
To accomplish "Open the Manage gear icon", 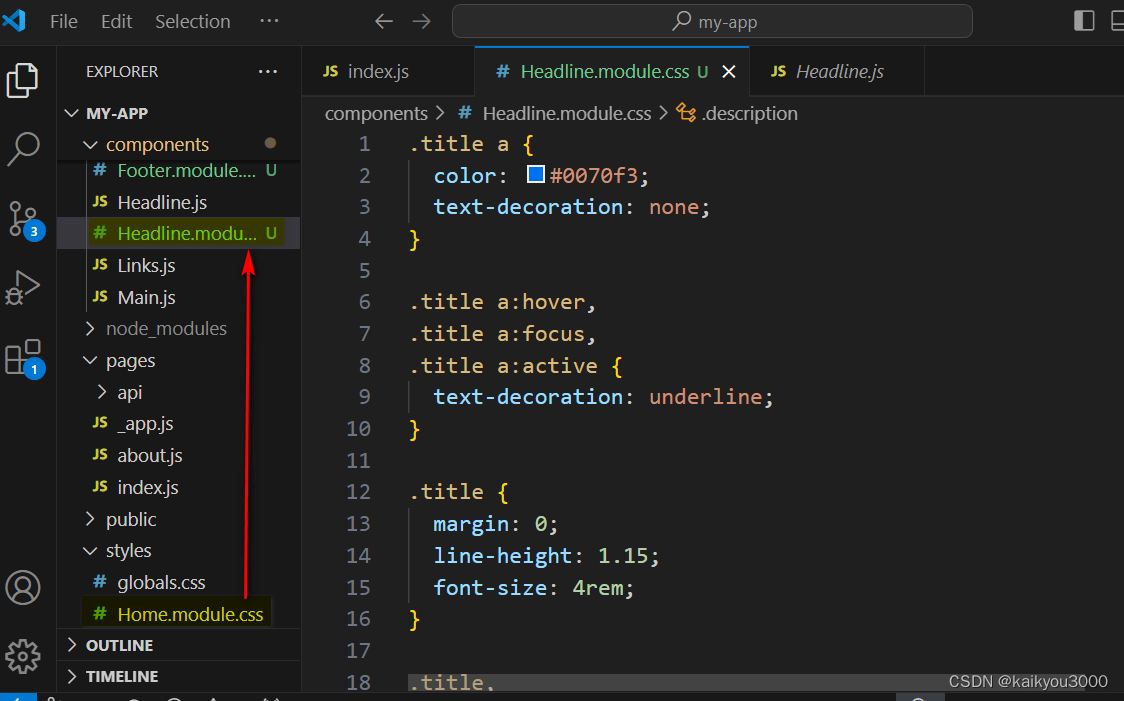I will pyautogui.click(x=23, y=656).
